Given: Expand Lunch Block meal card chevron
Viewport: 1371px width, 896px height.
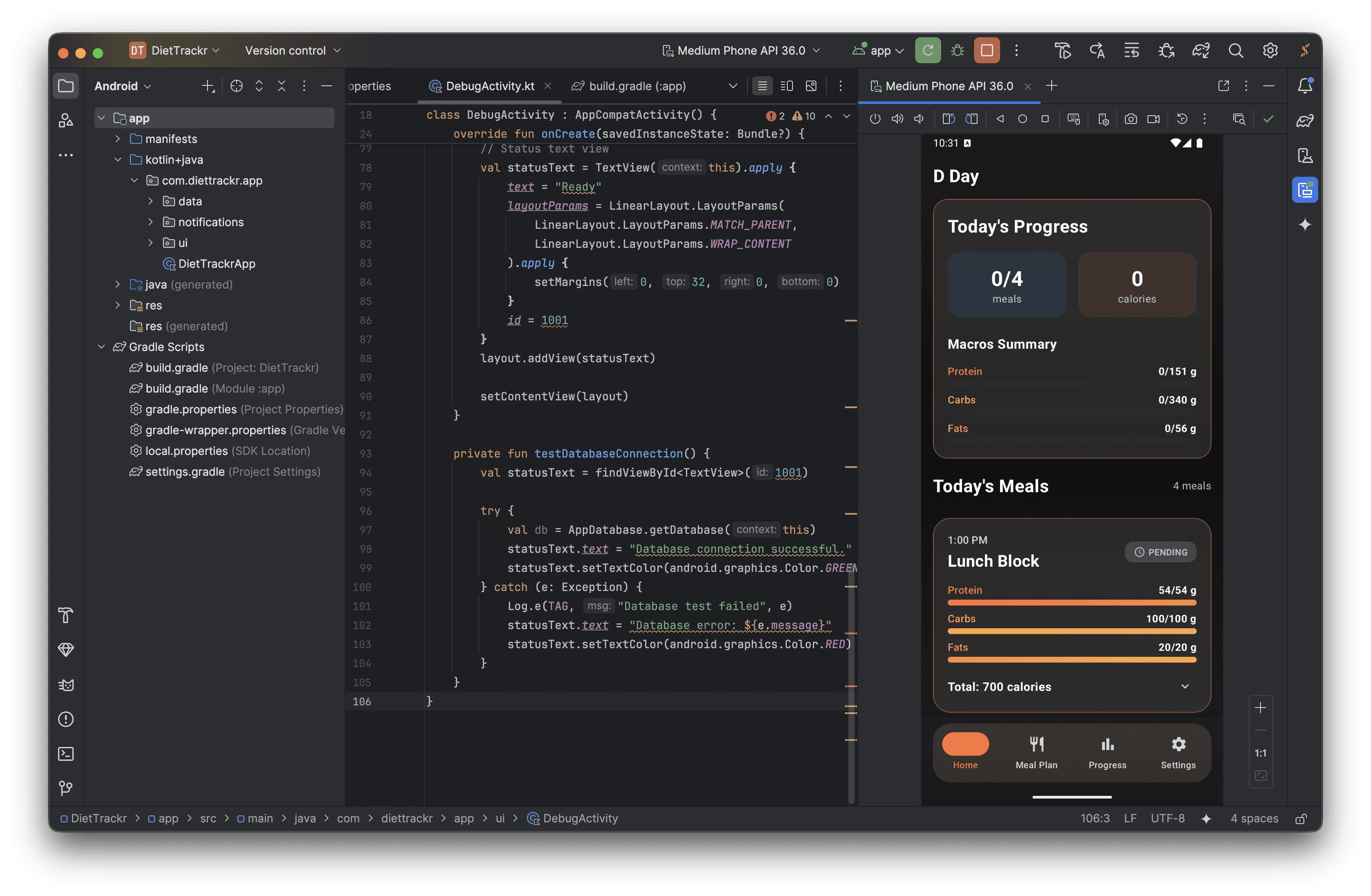Looking at the screenshot, I should point(1184,686).
